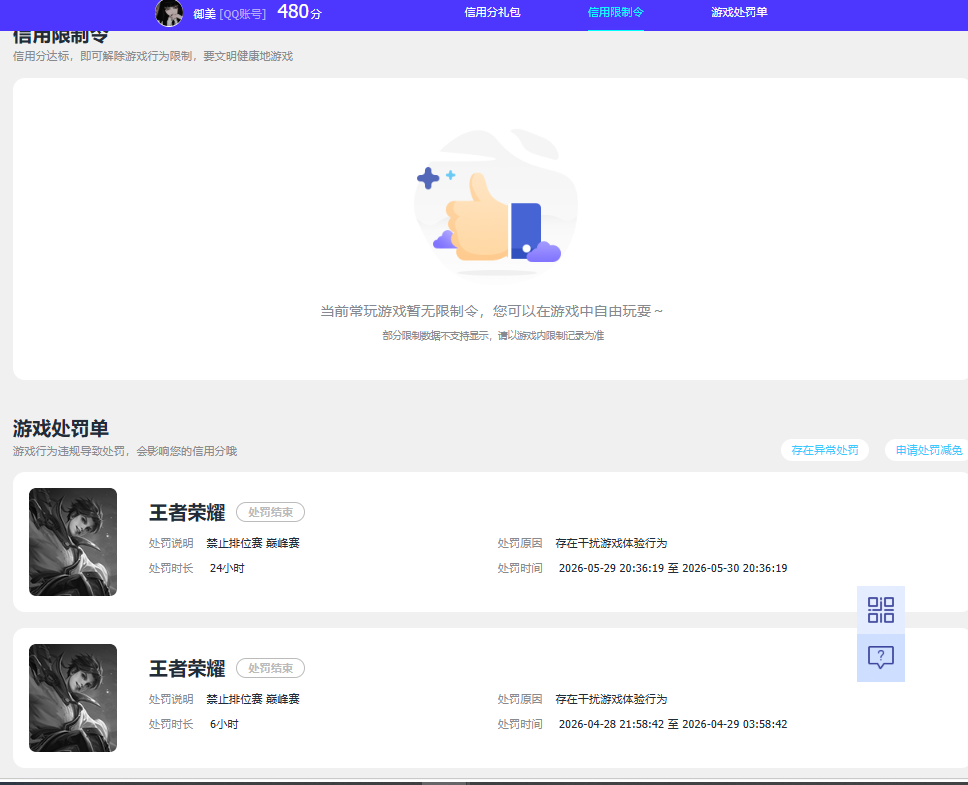This screenshot has height=785, width=968.
Task: Click the 王者荣耀 title of the 24小时 penalty
Action: [x=187, y=512]
